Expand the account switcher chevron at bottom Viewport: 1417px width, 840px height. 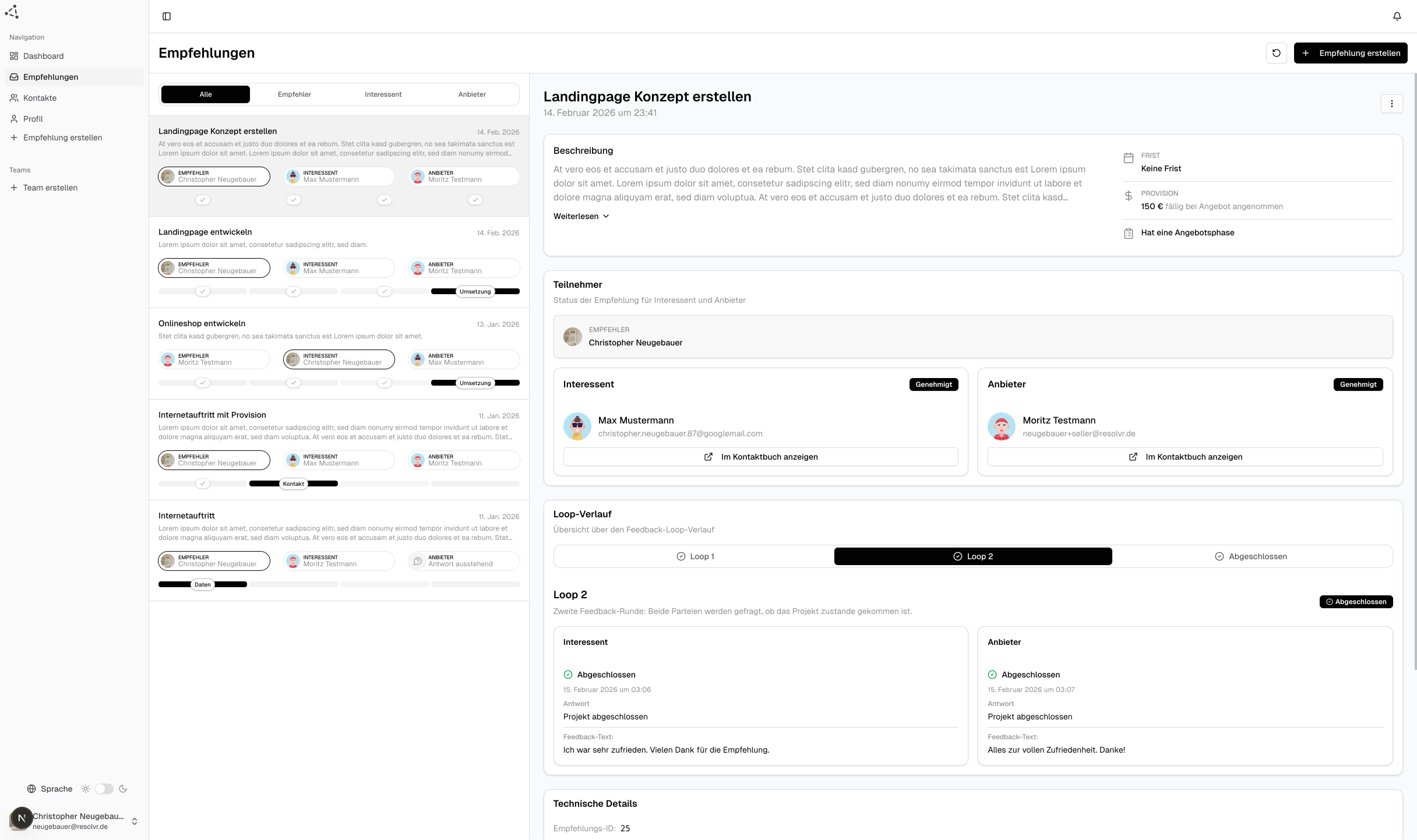click(x=133, y=822)
